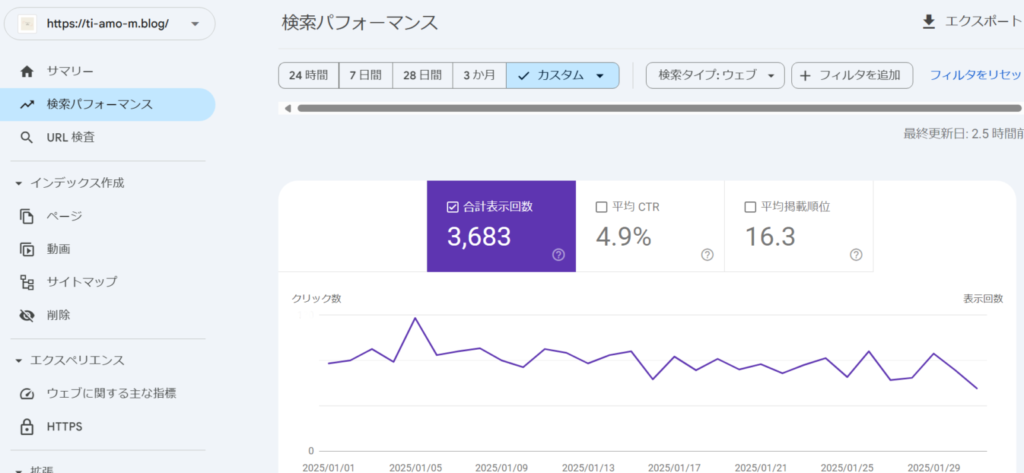The image size is (1024, 473).
Task: Click the ページ pages icon in sidebar
Action: [x=27, y=216]
